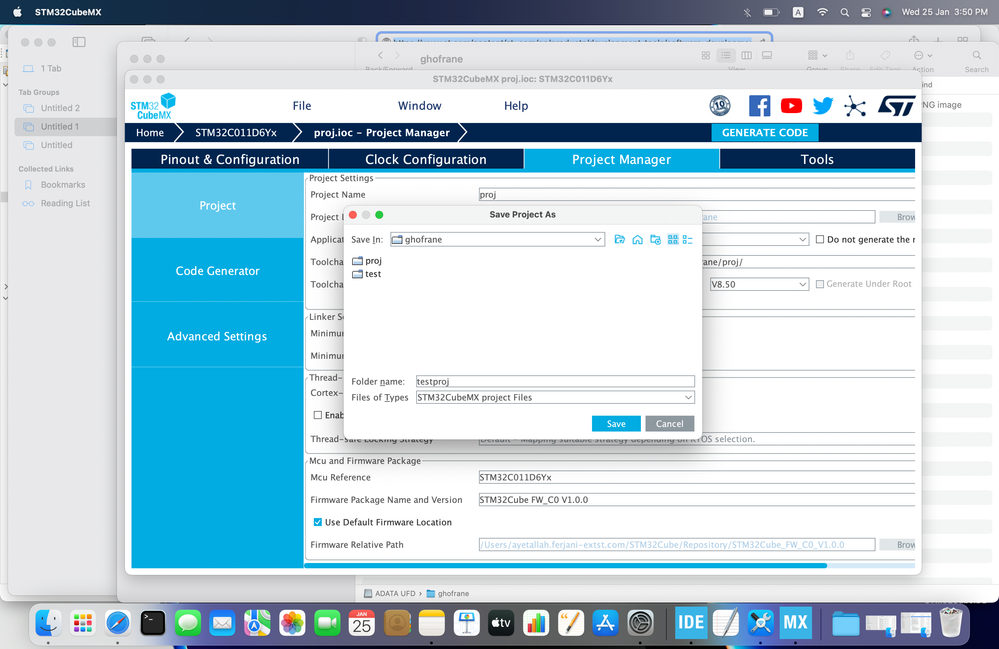Viewport: 999px width, 649px height.
Task: Open Finder Group dropdown in toolbar
Action: 817,55
